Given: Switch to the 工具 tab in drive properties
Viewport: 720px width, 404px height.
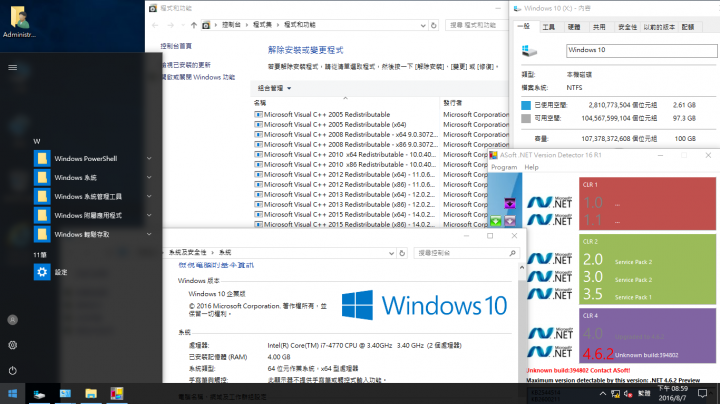Looking at the screenshot, I should point(548,27).
